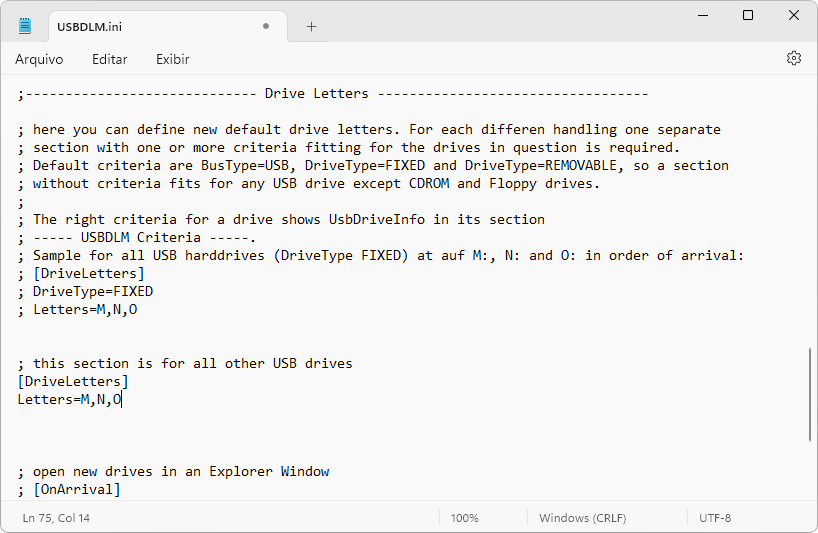The image size is (818, 533).
Task: Click the Ln 75, Col 14 status indicator
Action: coord(56,518)
